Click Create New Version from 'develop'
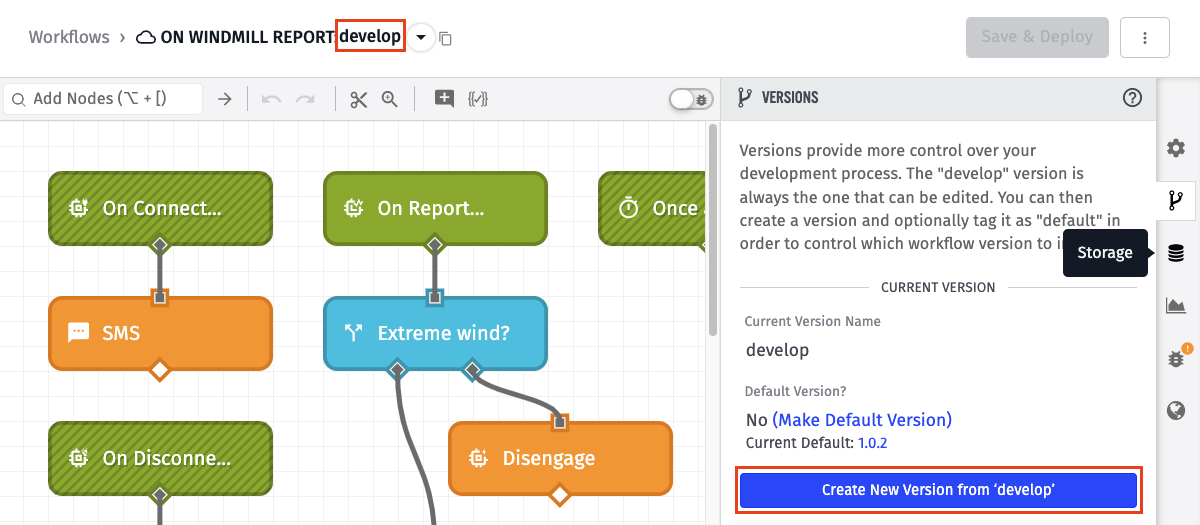This screenshot has height=525, width=1200. click(938, 490)
